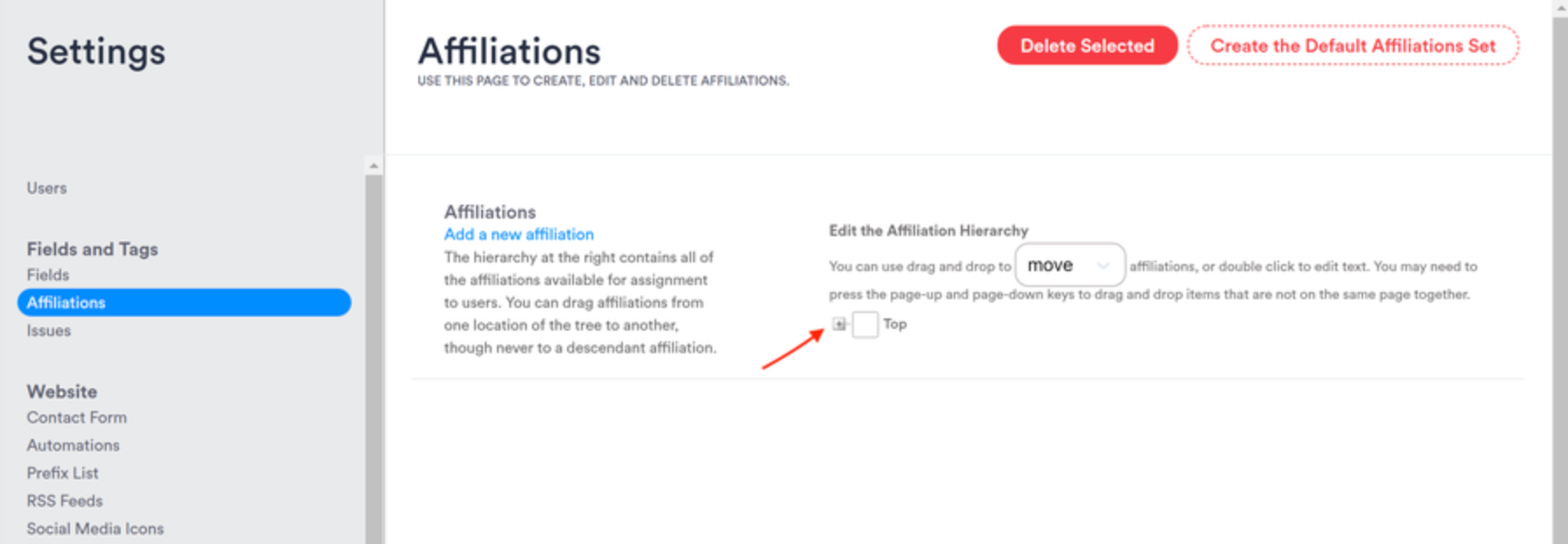Select the Top tree item label
Viewport: 1568px width, 544px height.
tap(895, 324)
